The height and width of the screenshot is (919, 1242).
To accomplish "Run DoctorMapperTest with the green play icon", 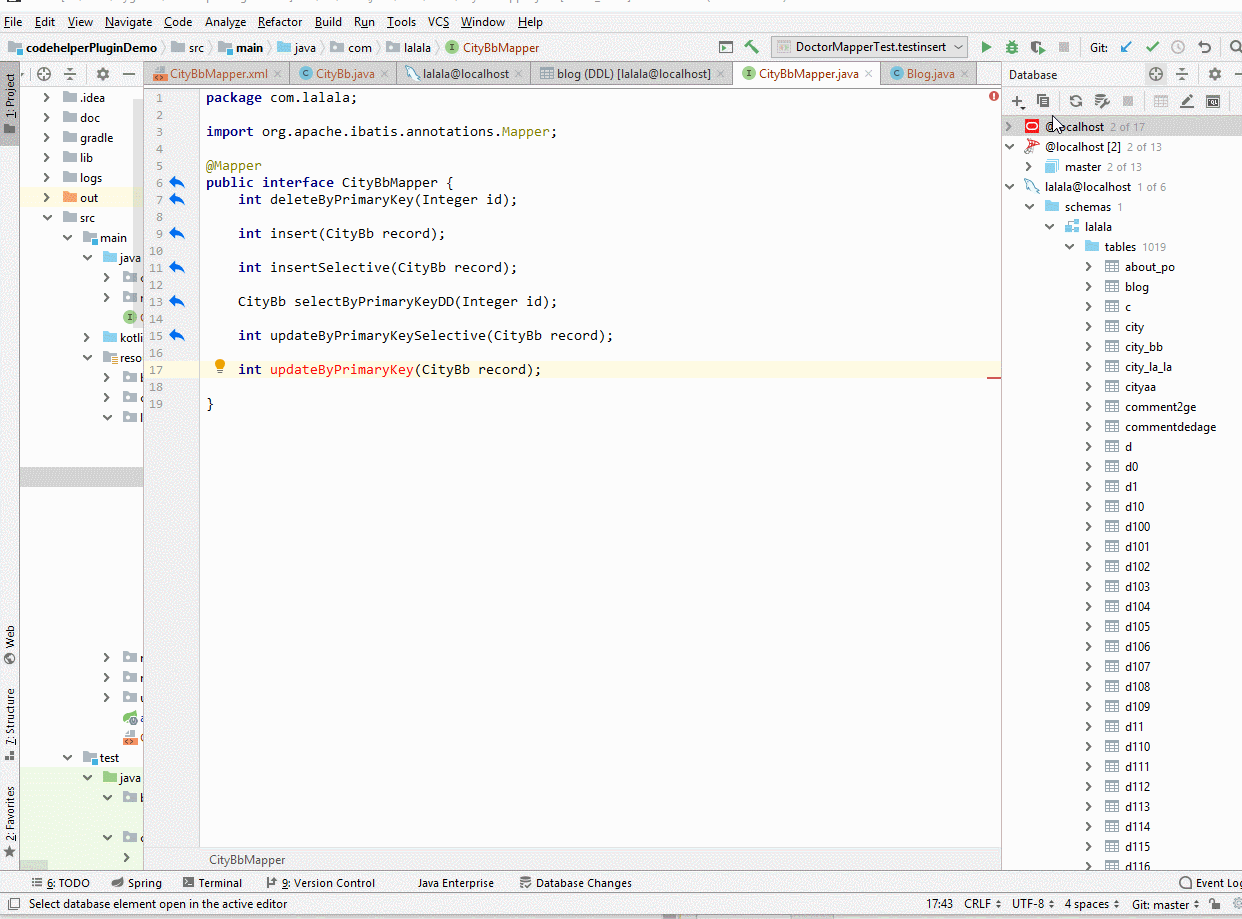I will (x=986, y=47).
